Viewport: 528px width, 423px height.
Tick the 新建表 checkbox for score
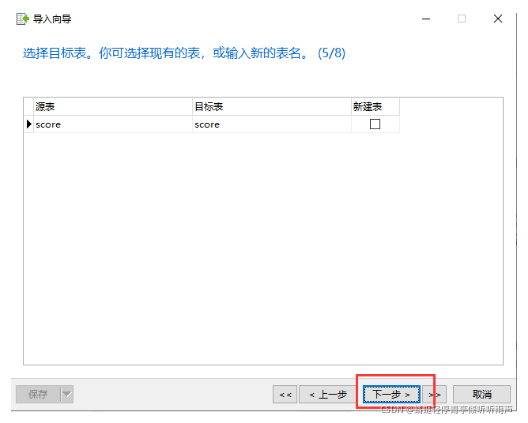[x=375, y=124]
